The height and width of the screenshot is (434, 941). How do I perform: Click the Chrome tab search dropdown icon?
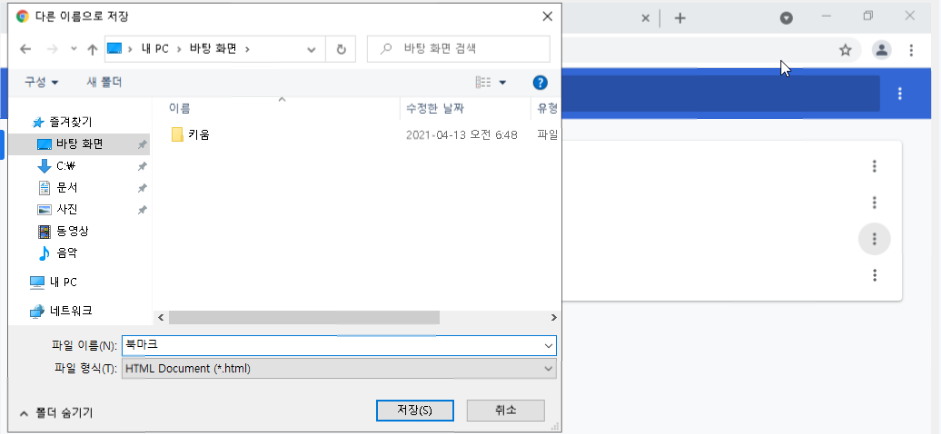pyautogui.click(x=786, y=18)
